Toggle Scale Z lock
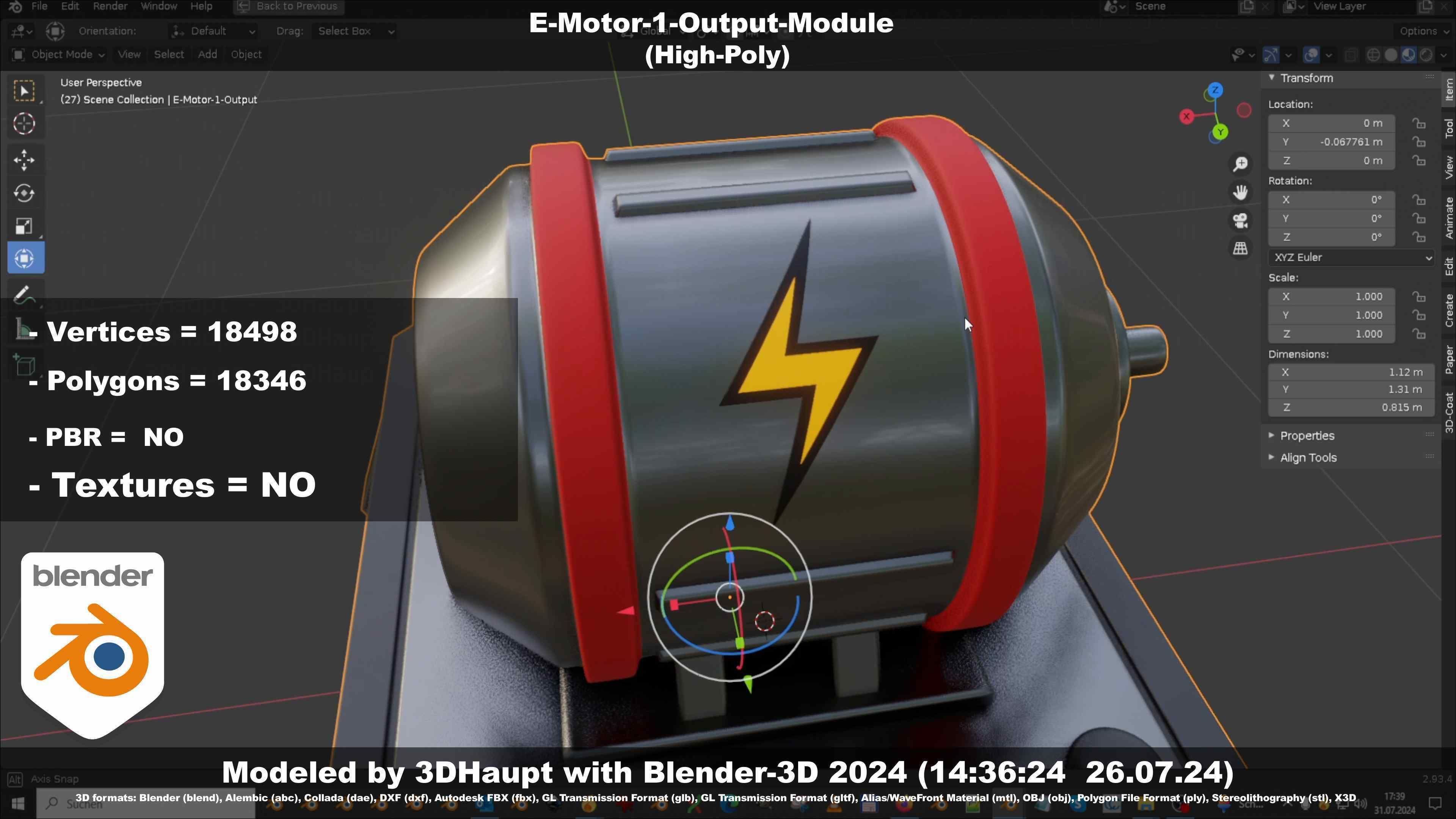Image resolution: width=1456 pixels, height=819 pixels. point(1419,334)
